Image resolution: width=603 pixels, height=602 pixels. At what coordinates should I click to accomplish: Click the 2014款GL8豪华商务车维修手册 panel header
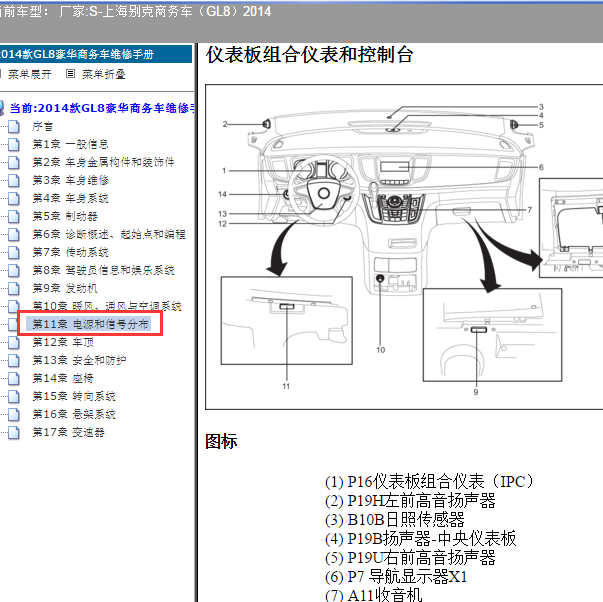click(x=96, y=54)
